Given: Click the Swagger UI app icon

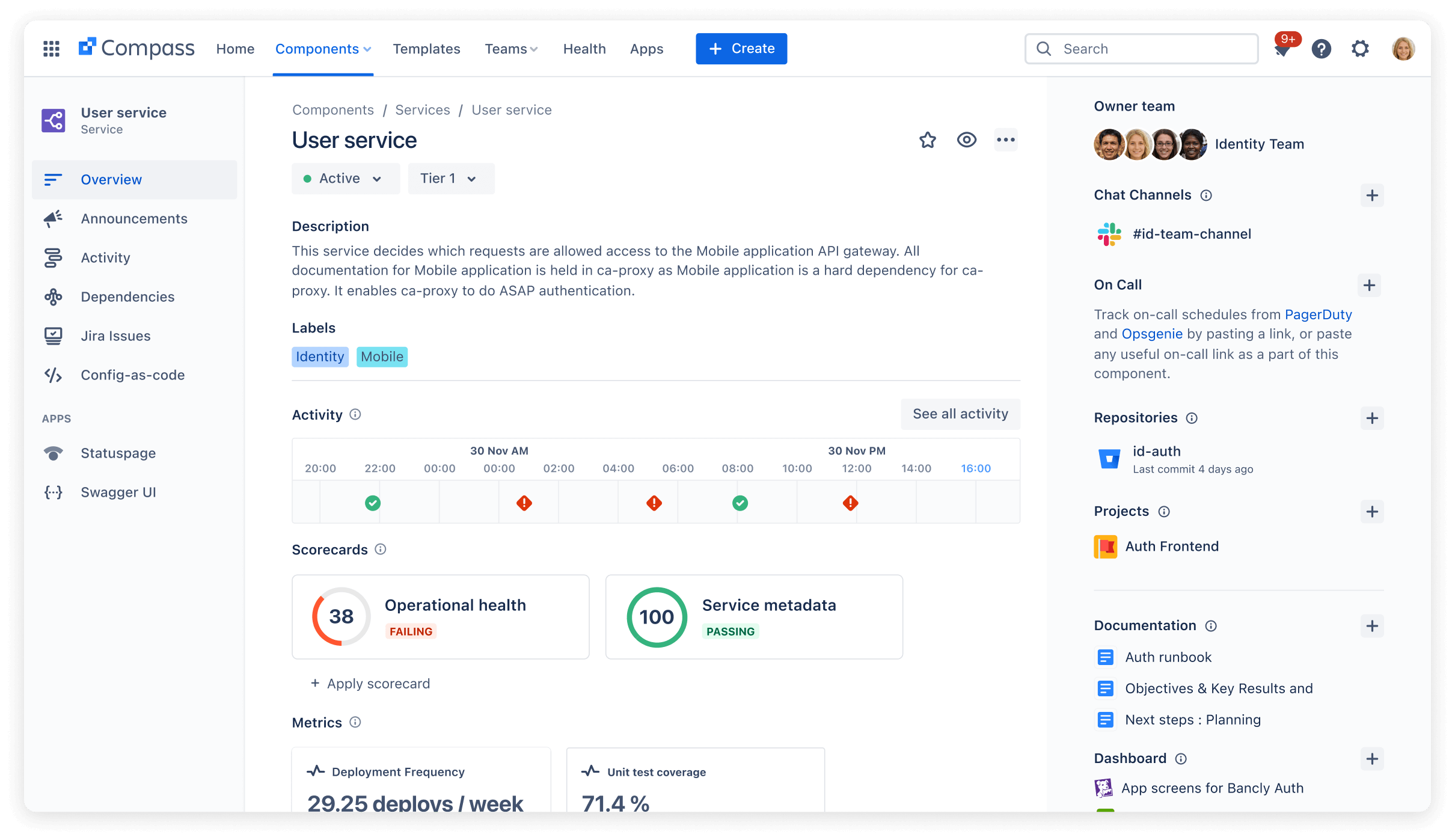Looking at the screenshot, I should pos(55,491).
